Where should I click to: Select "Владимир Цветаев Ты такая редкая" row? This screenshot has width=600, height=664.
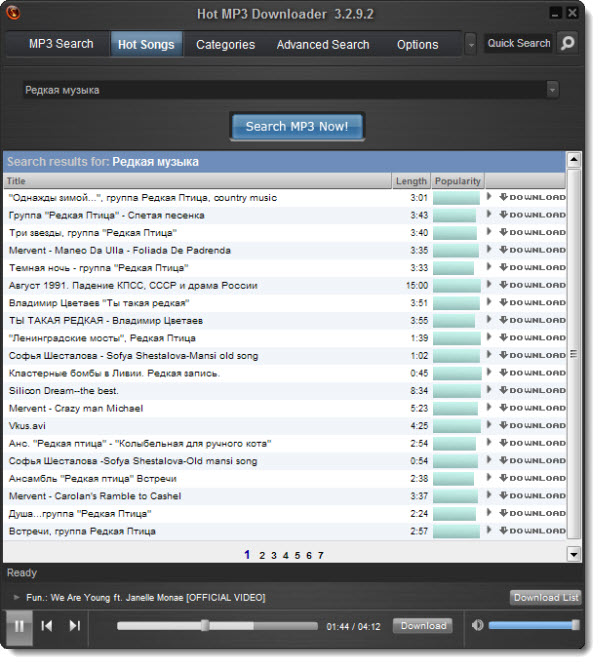tap(285, 303)
